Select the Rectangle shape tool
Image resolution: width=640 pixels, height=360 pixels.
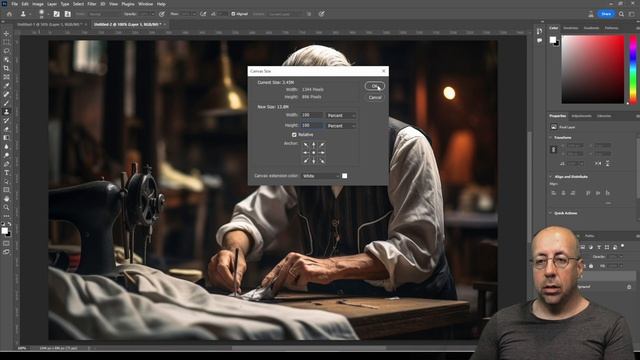[x=6, y=190]
